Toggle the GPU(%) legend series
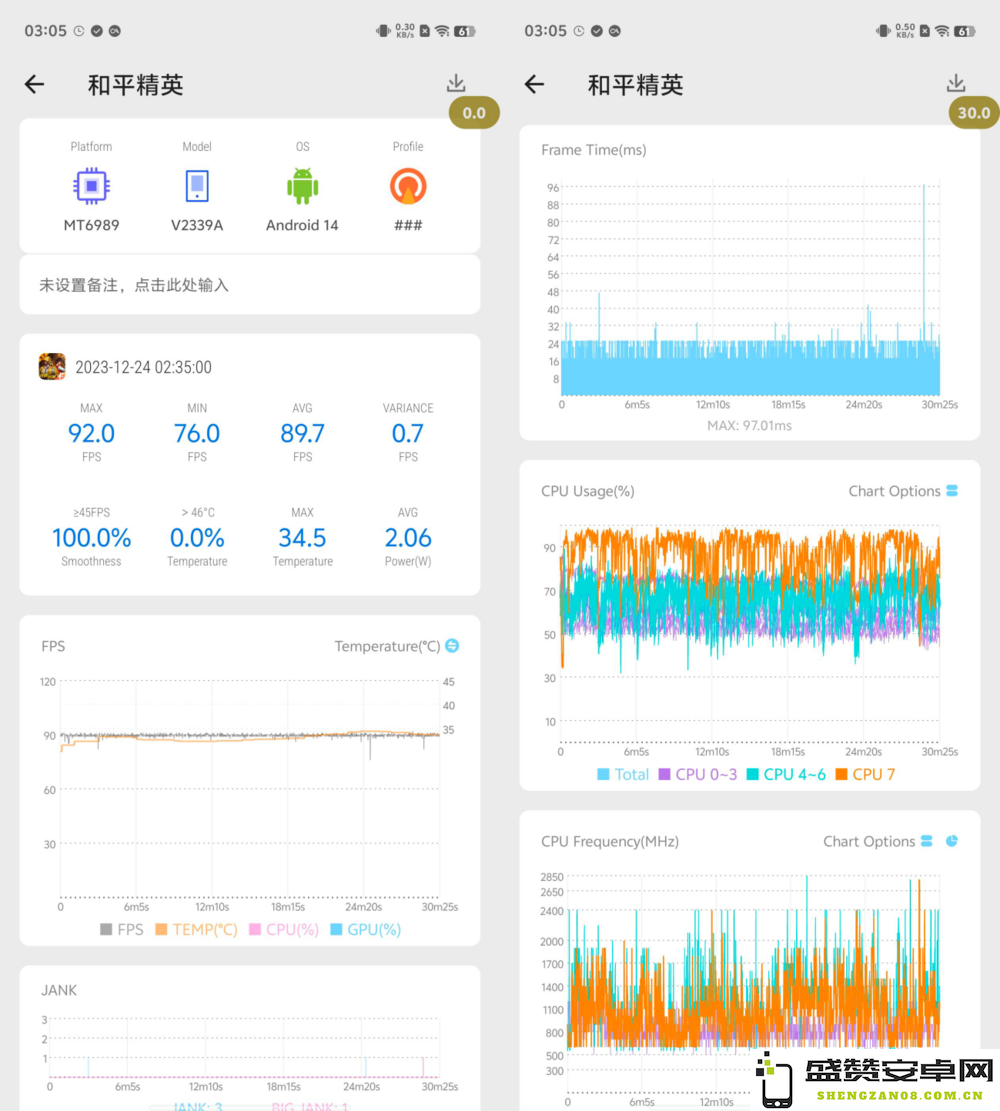Image resolution: width=1000 pixels, height=1111 pixels. pos(366,930)
